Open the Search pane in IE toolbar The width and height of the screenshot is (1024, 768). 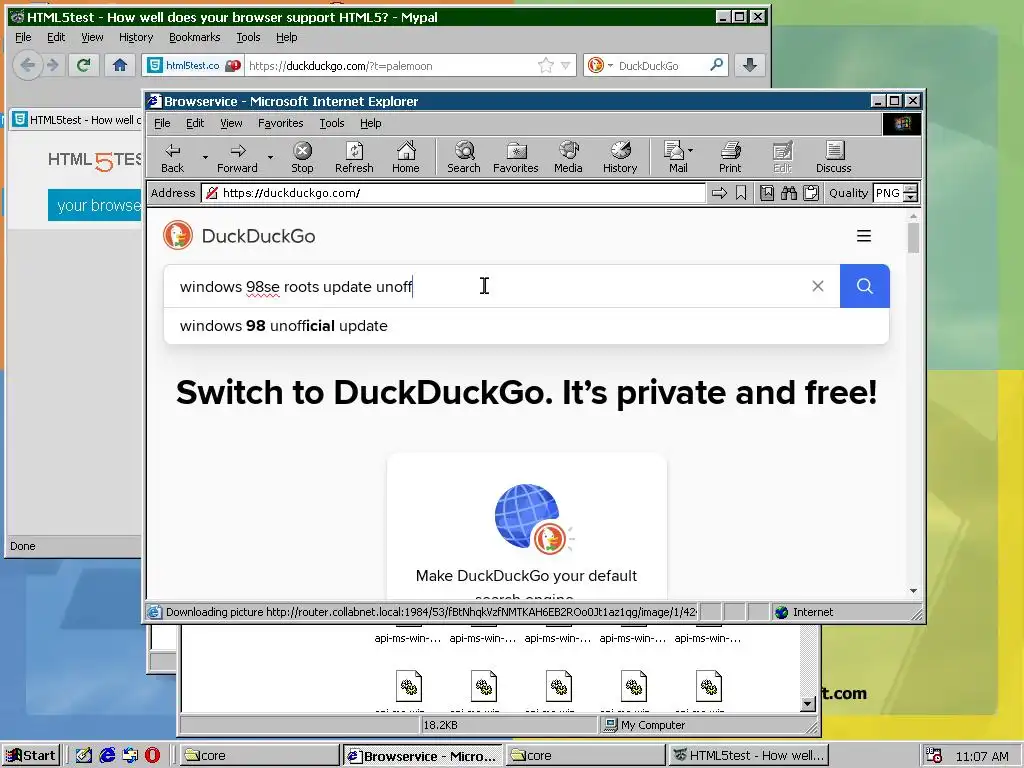click(464, 158)
